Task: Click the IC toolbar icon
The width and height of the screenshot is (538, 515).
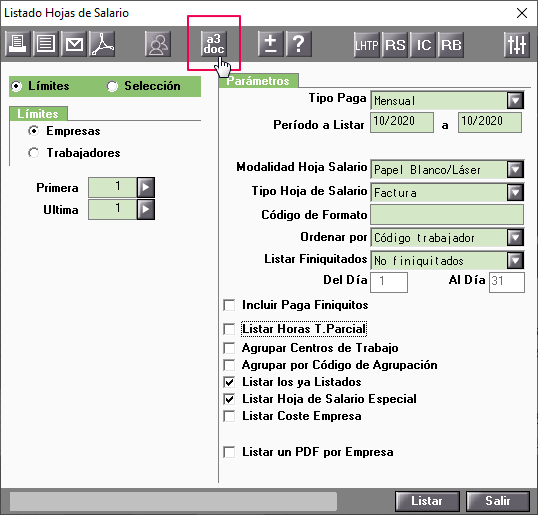Action: 423,45
